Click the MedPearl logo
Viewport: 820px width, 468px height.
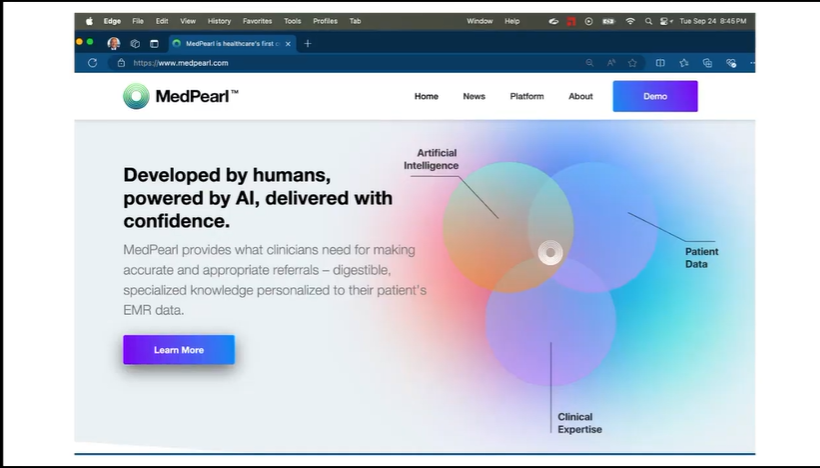pos(181,96)
